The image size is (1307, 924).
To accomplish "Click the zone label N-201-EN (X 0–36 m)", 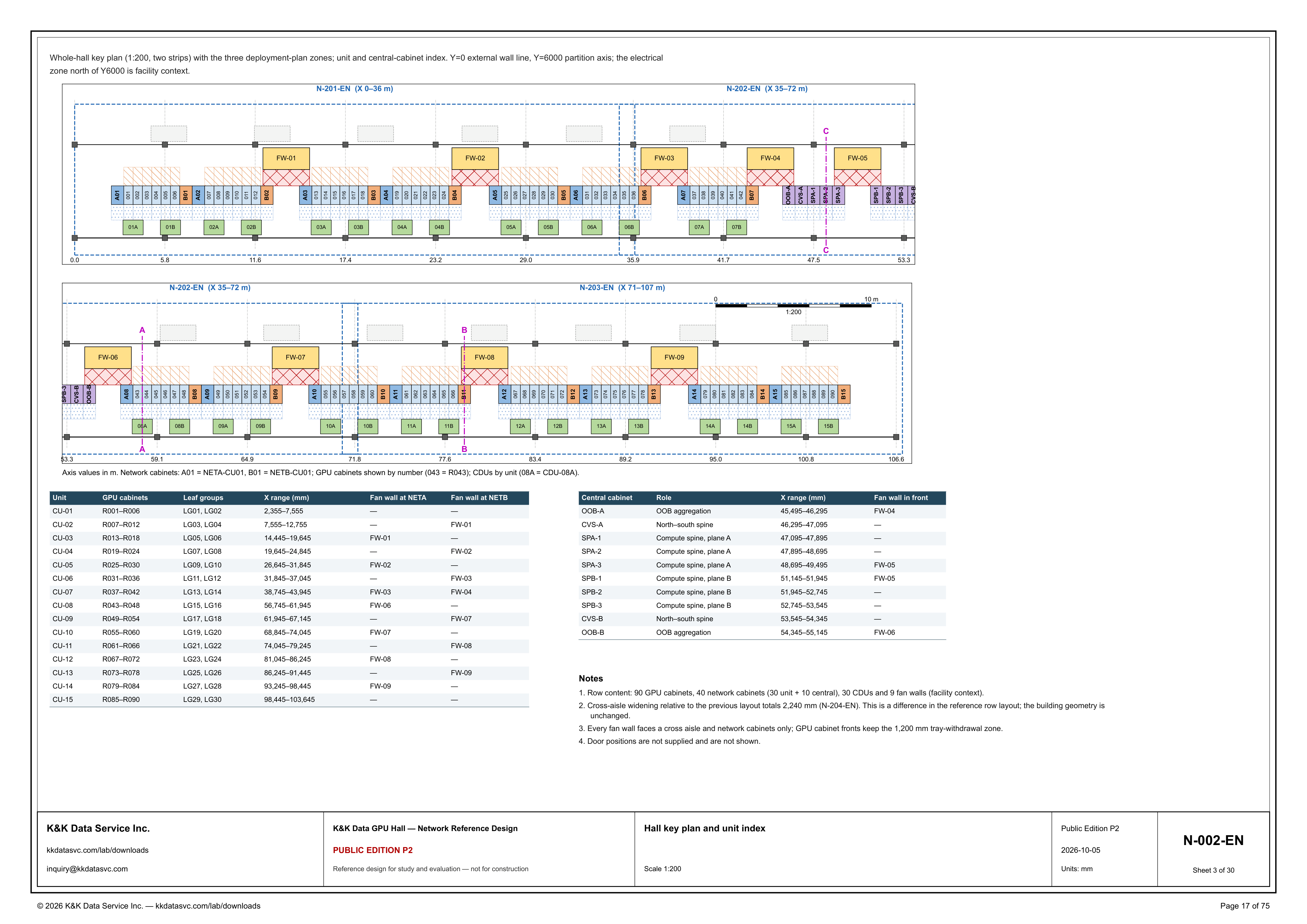I will pyautogui.click(x=355, y=89).
